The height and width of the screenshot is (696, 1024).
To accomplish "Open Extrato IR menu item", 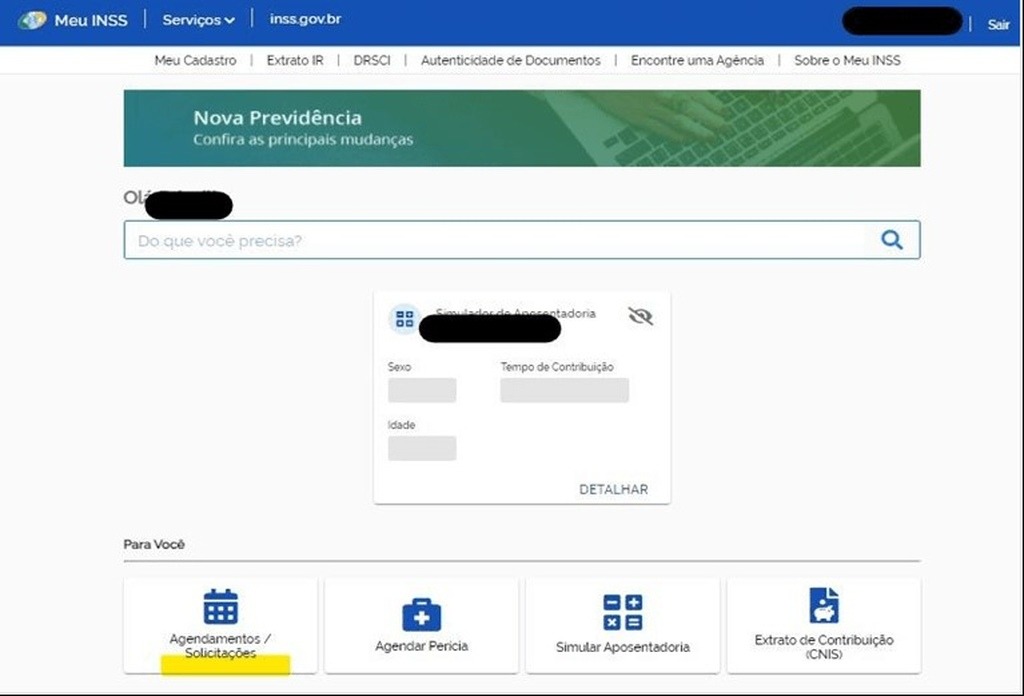I will [x=295, y=61].
